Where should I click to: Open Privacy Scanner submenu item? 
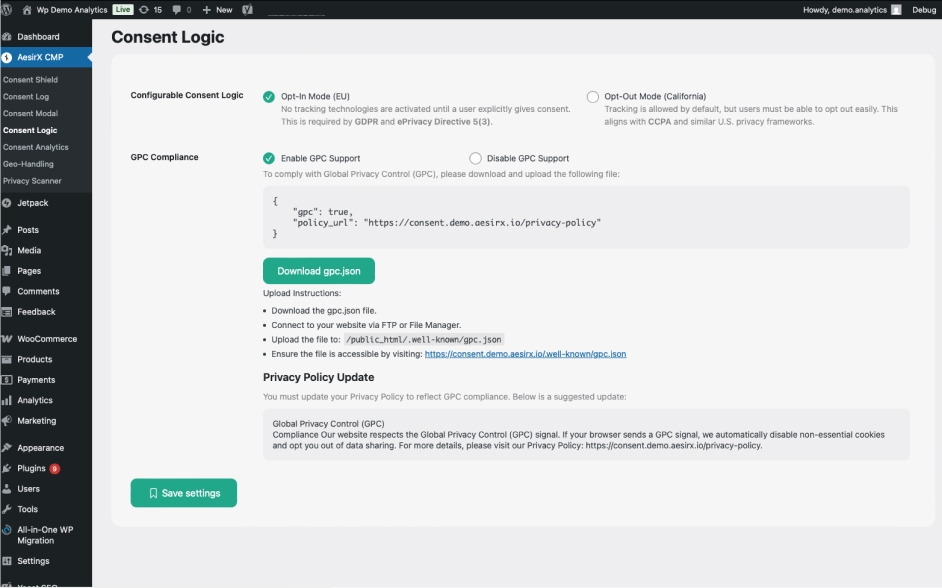[32, 181]
